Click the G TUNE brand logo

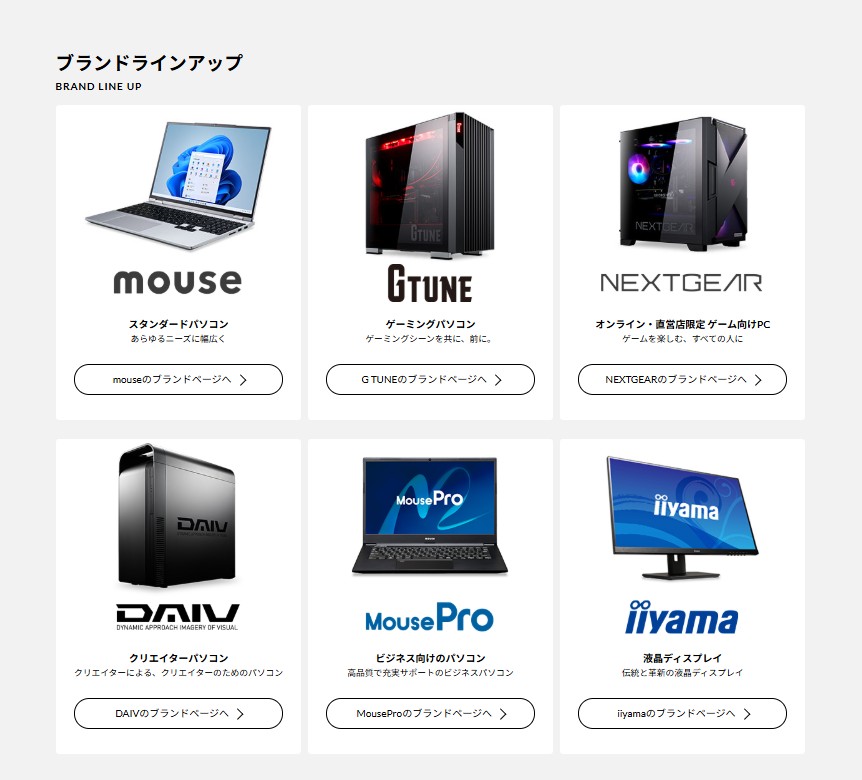tap(429, 284)
